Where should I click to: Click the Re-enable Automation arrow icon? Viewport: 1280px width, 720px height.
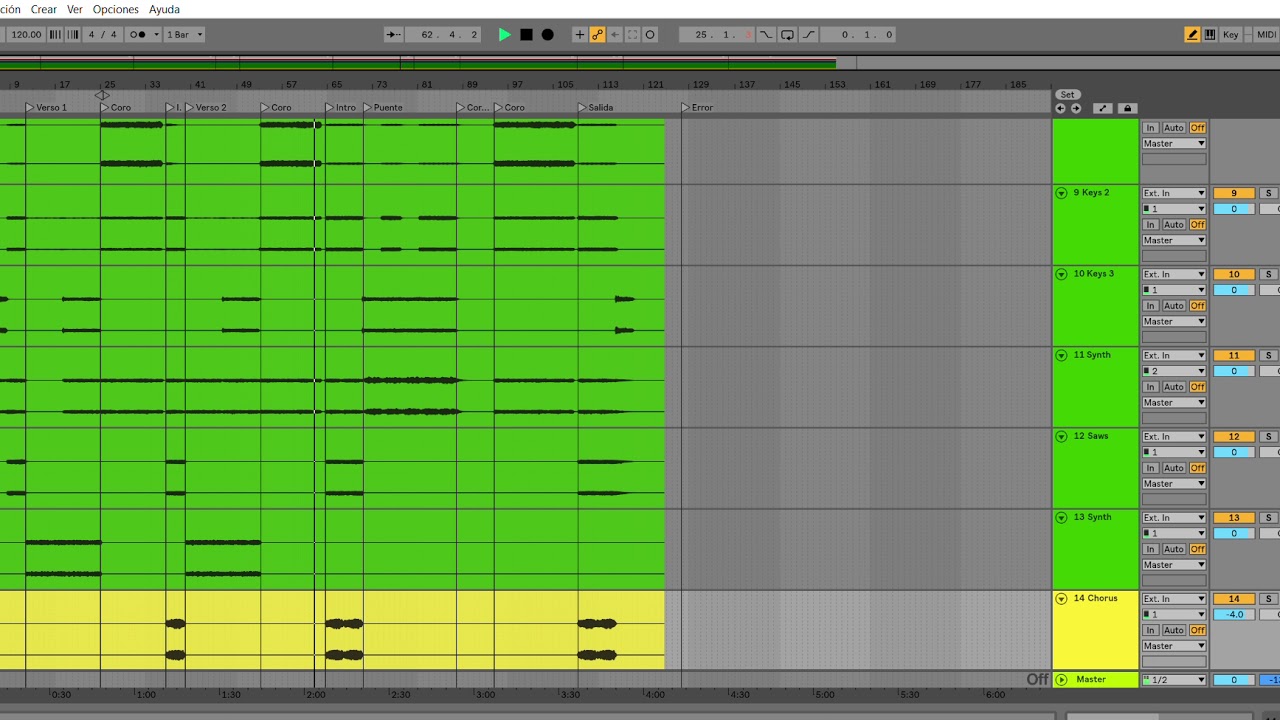pyautogui.click(x=615, y=34)
